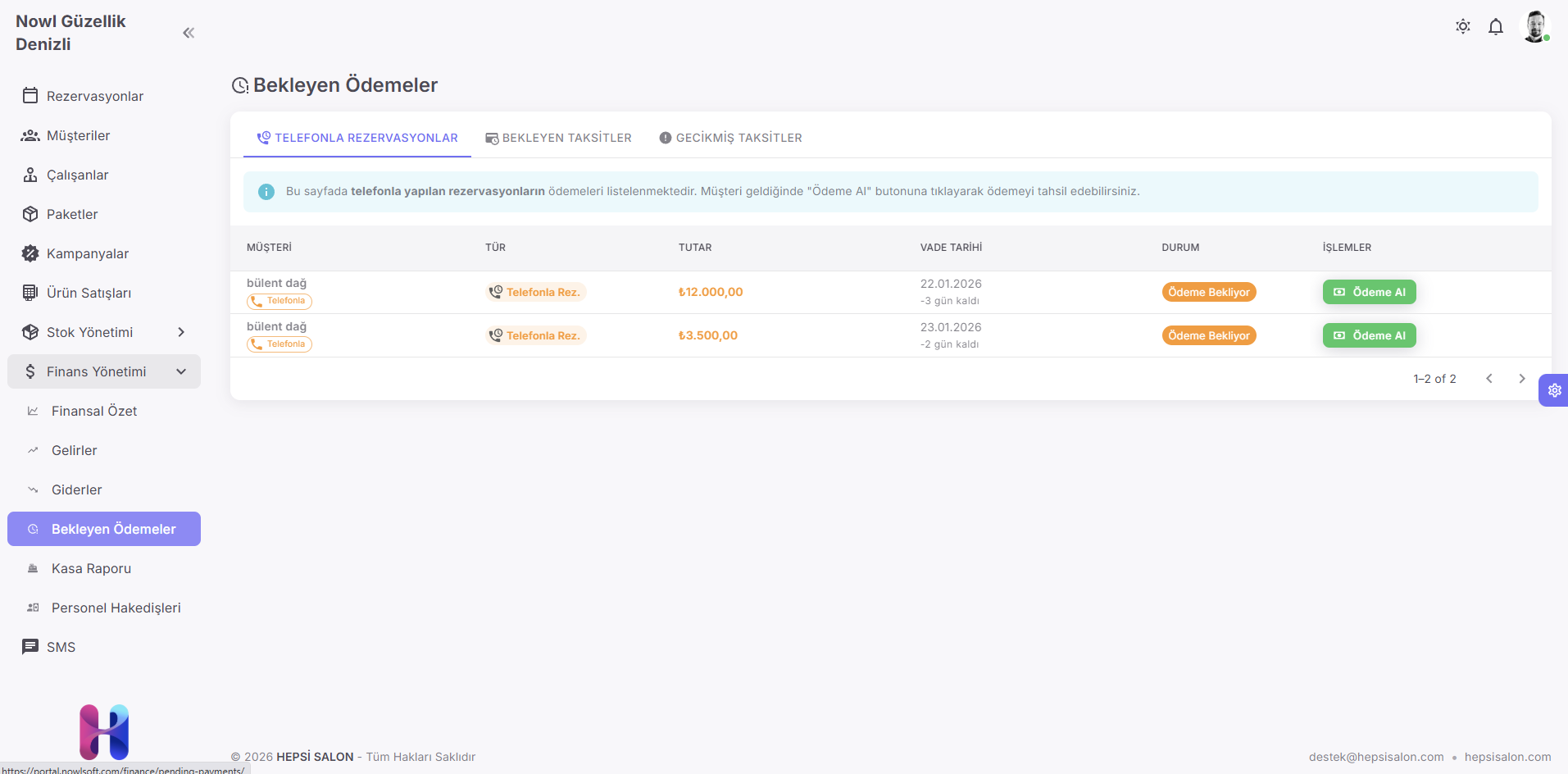Open the SMS menu item

[61, 647]
